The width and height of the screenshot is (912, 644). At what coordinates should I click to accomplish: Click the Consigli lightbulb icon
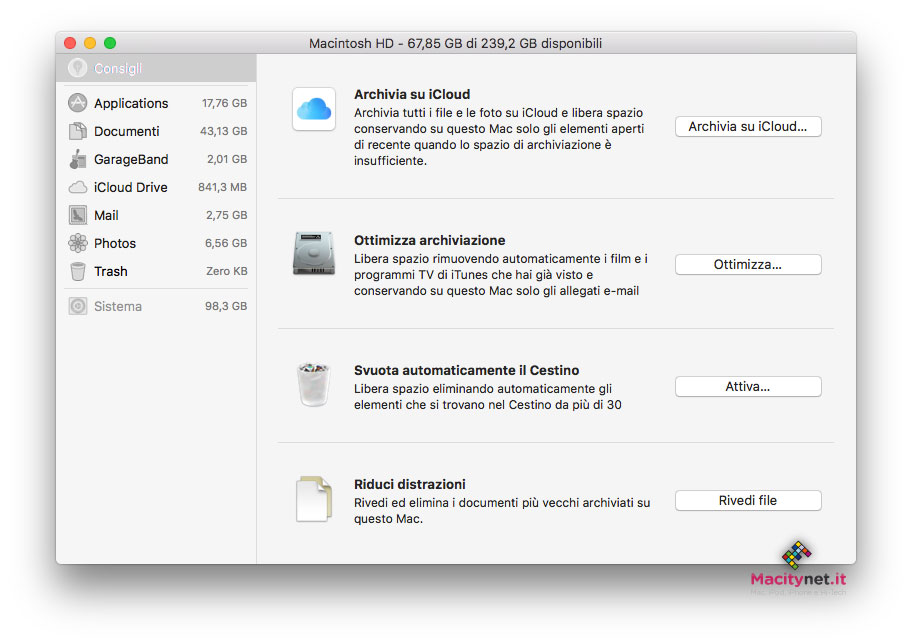click(x=77, y=68)
